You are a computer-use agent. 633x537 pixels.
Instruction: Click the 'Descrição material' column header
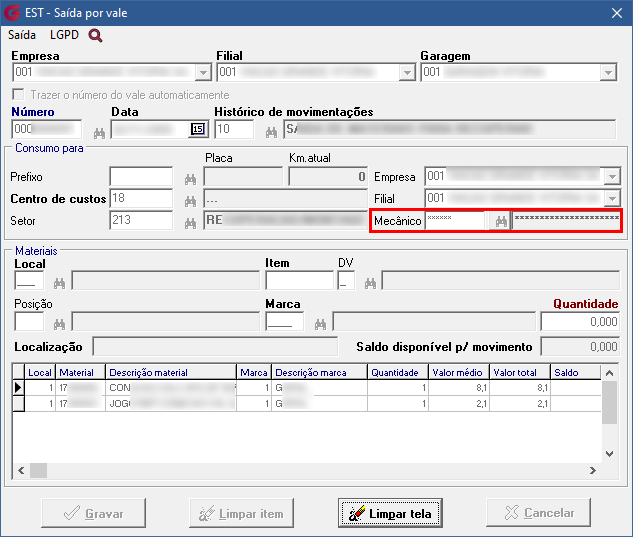(171, 372)
